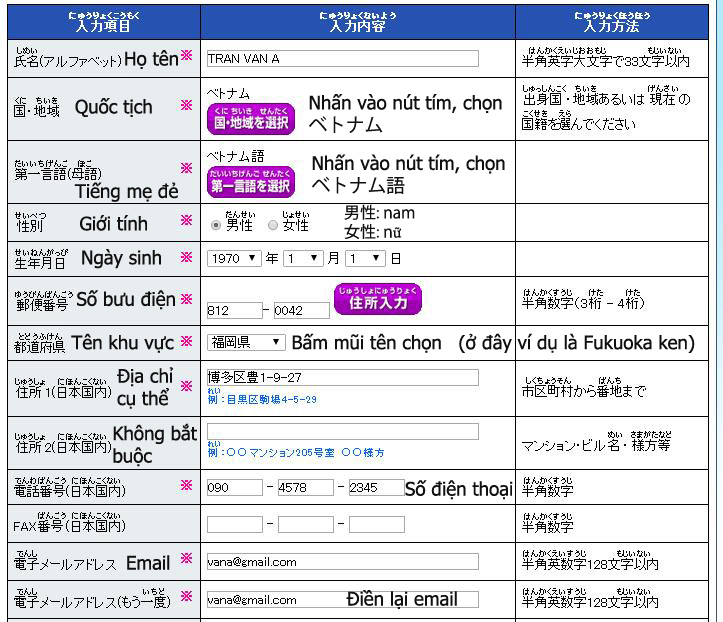Viewport: 723px width, 622px height.
Task: Click the Tên khu vực label text
Action: (x=123, y=343)
